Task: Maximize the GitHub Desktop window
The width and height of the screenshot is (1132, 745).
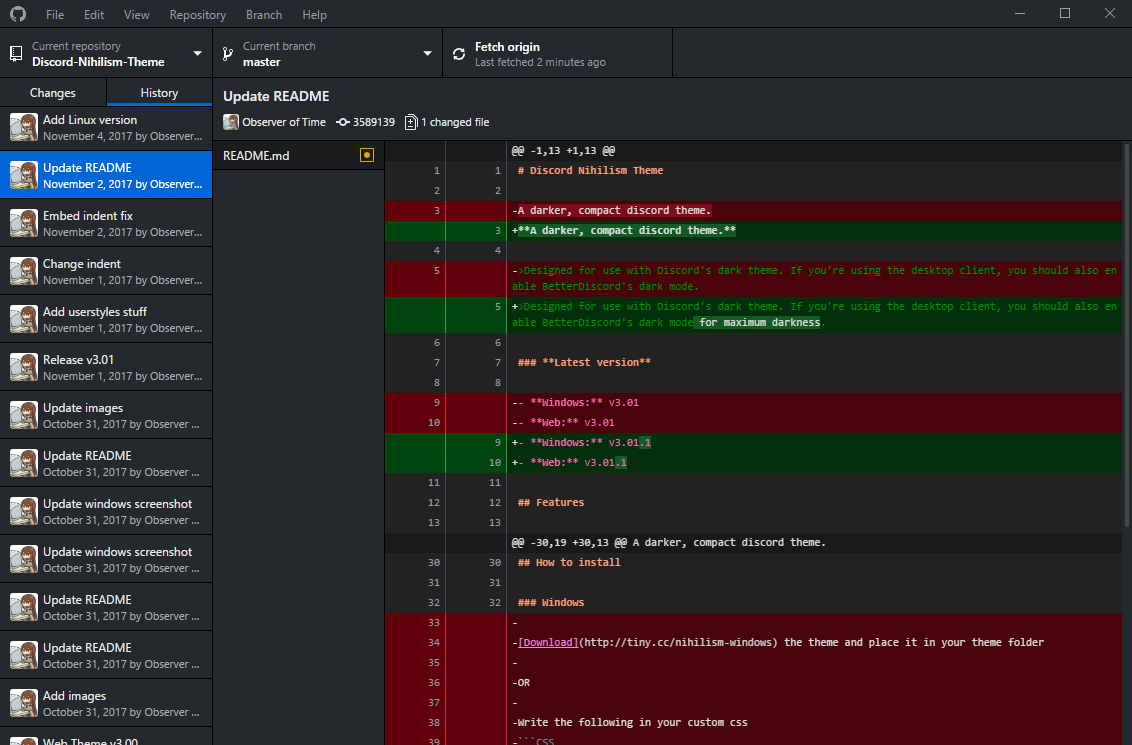Action: click(x=1065, y=14)
